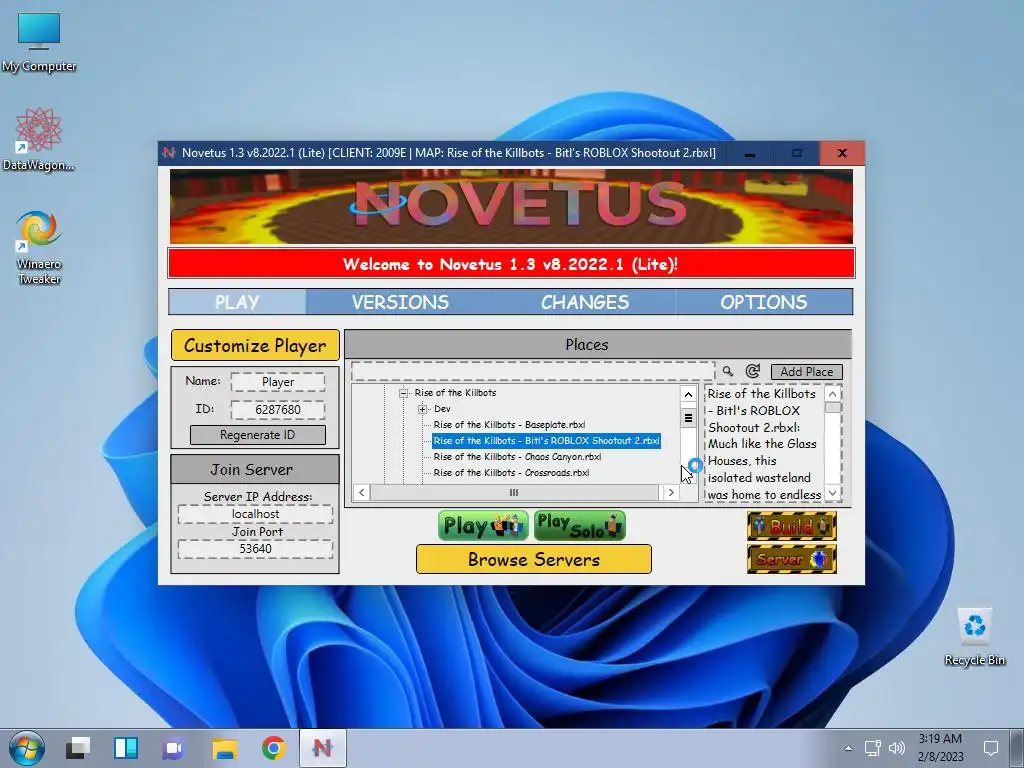The width and height of the screenshot is (1024, 768).
Task: Select Bitl's ROBLOX Shootout 2.rbxl map
Action: coord(547,441)
